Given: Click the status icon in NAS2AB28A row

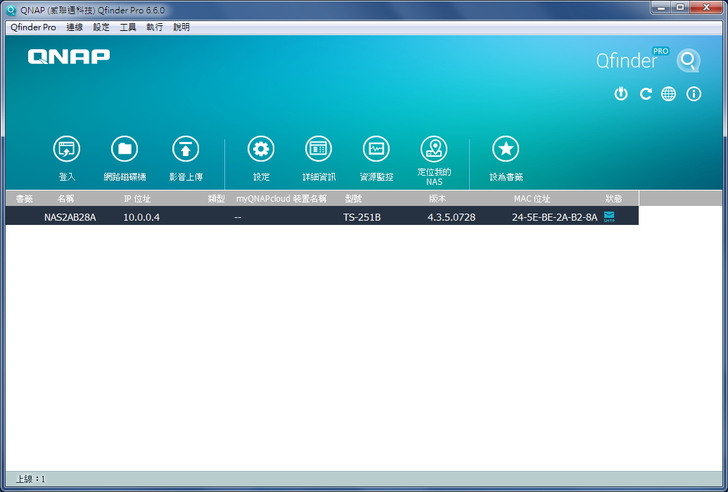Looking at the screenshot, I should [x=609, y=216].
